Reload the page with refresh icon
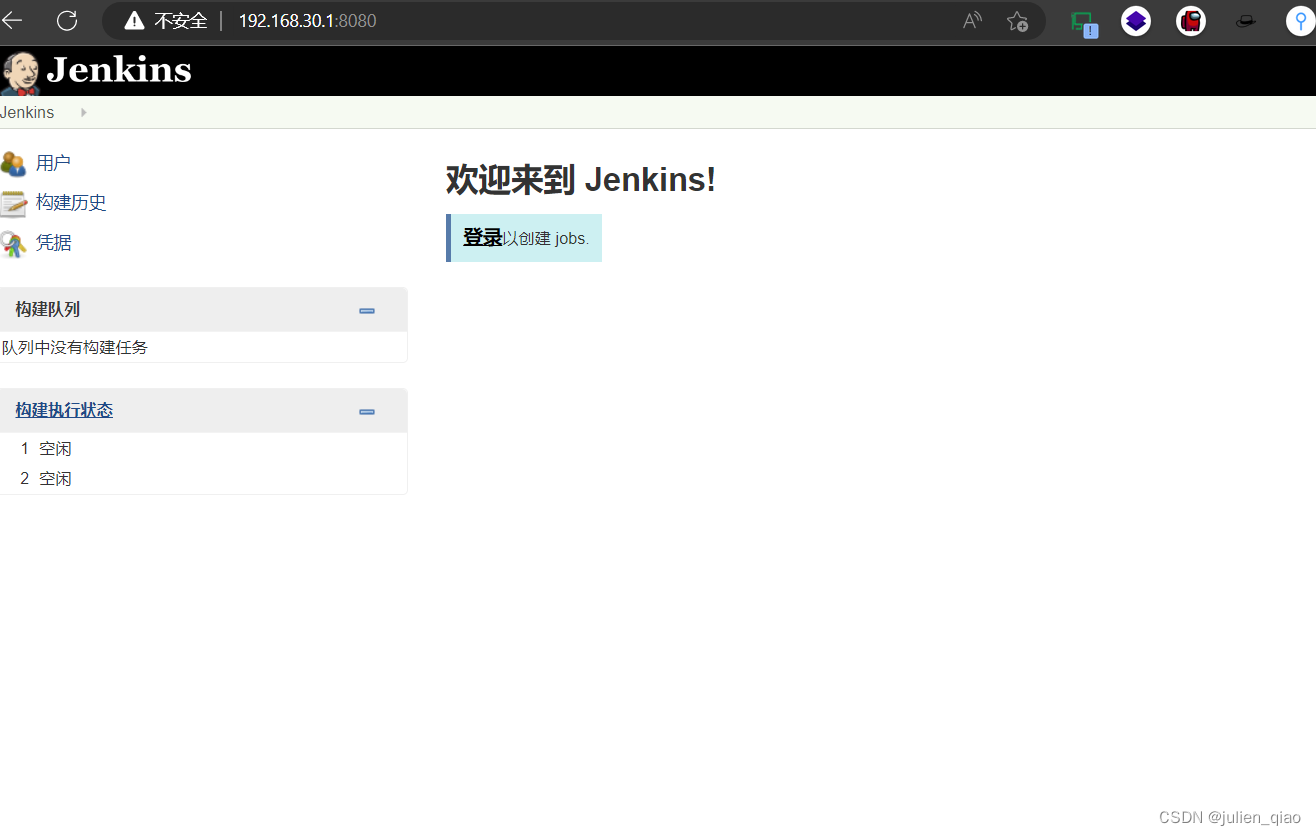The width and height of the screenshot is (1316, 836). 67,20
